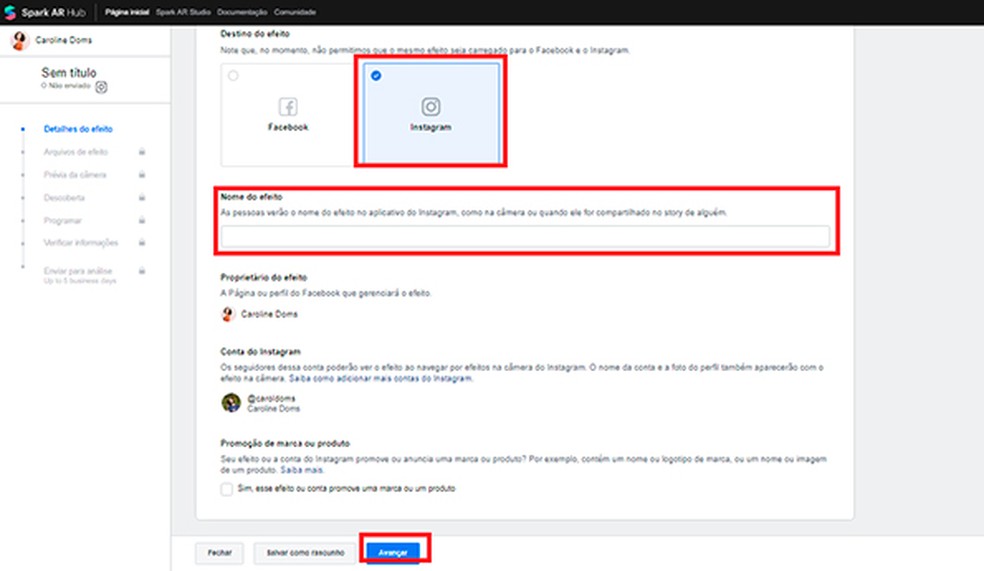The image size is (984, 571).
Task: Click Salvar como rascunho button
Action: pos(305,553)
